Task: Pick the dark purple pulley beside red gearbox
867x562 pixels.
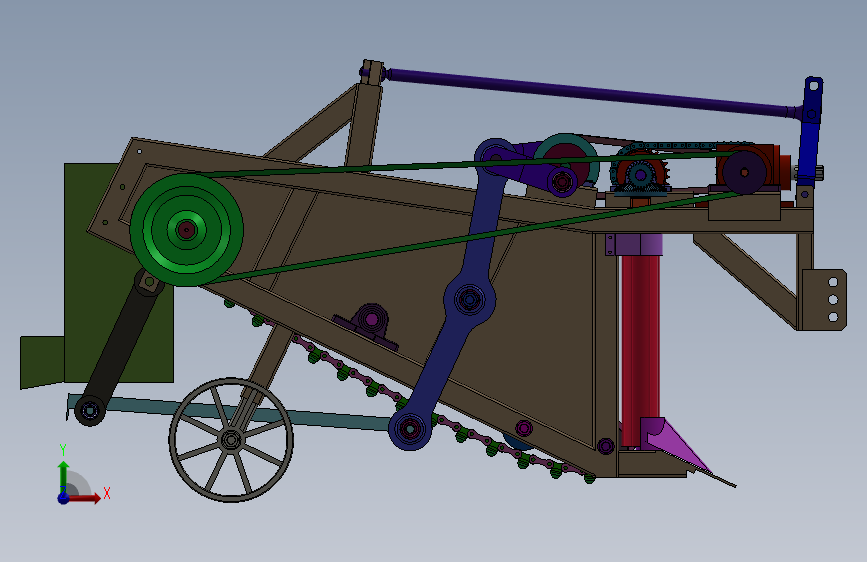Action: point(744,173)
